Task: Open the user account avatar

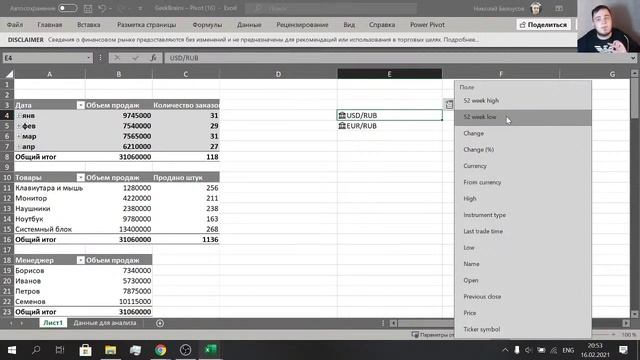Action: click(536, 8)
